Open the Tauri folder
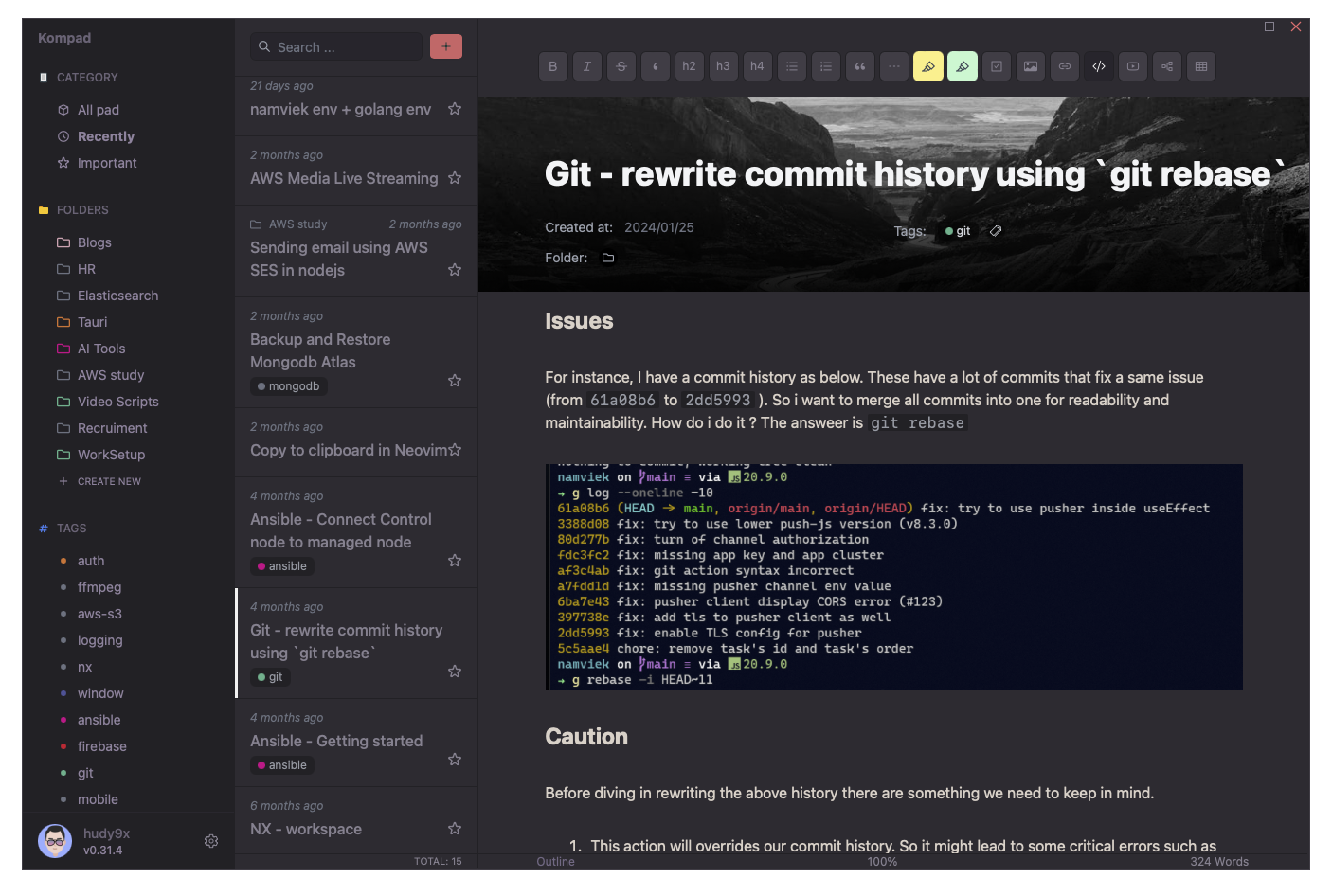The width and height of the screenshot is (1332, 896). 92,322
